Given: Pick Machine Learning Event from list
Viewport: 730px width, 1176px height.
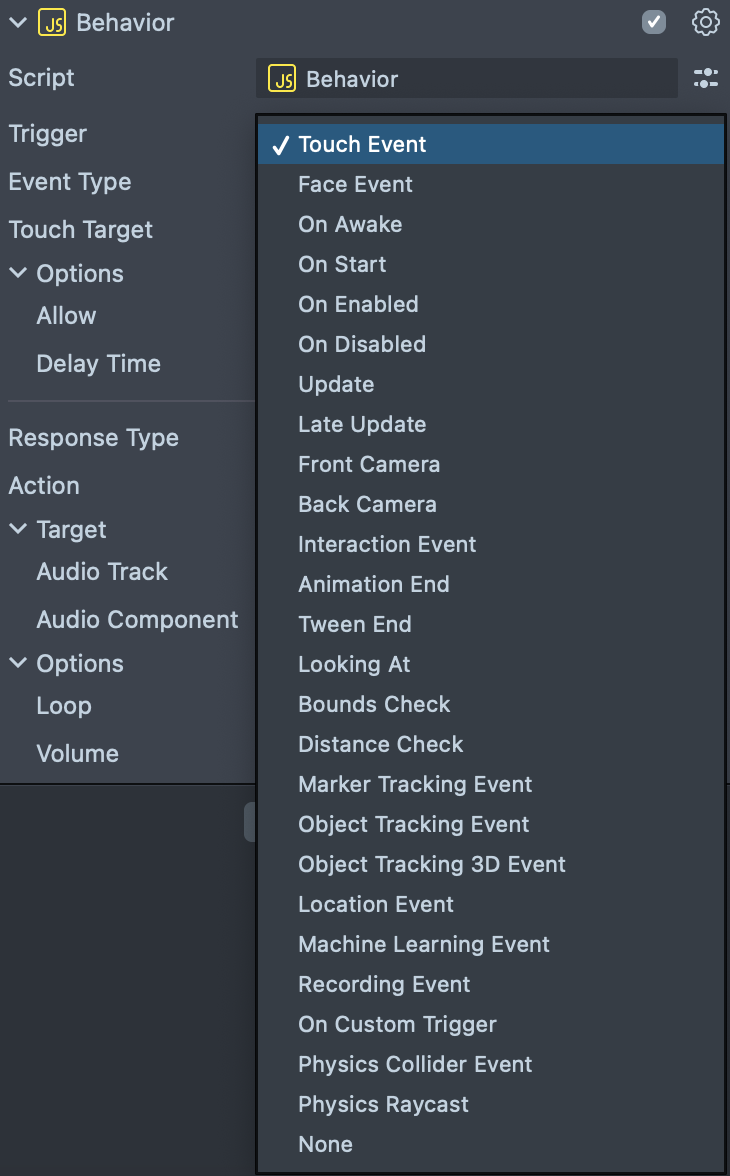Looking at the screenshot, I should [x=424, y=944].
